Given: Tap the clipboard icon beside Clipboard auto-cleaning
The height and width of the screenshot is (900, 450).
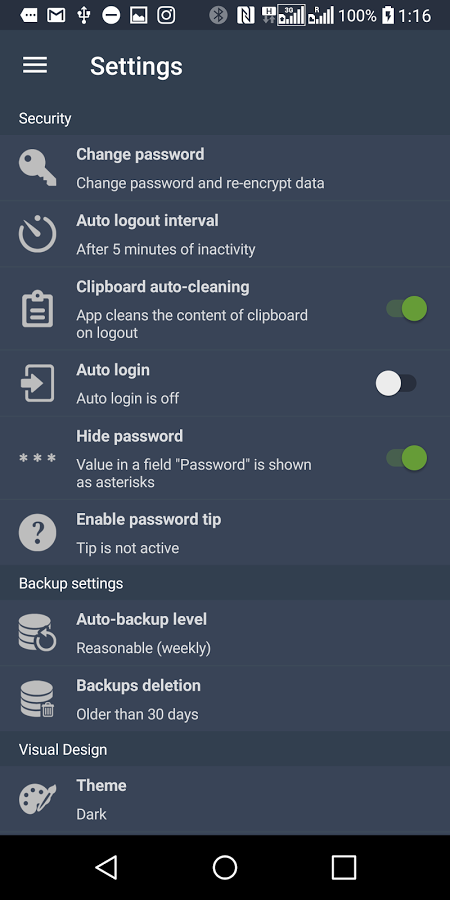Looking at the screenshot, I should [x=37, y=309].
